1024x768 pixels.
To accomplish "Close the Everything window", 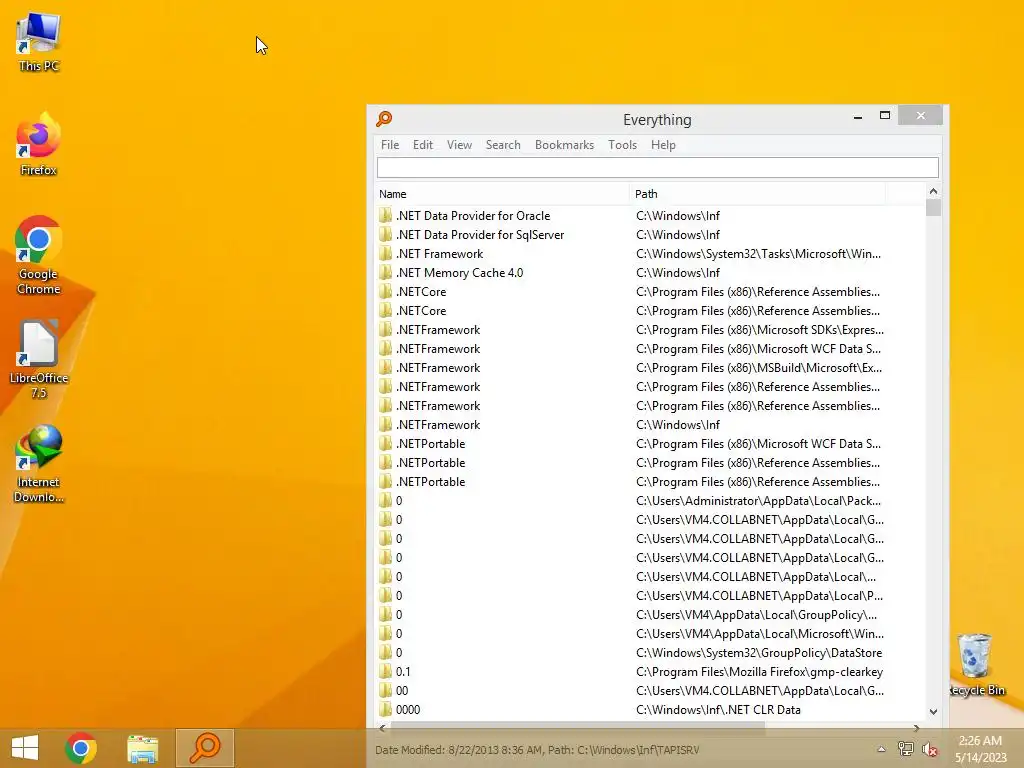I will click(x=920, y=116).
